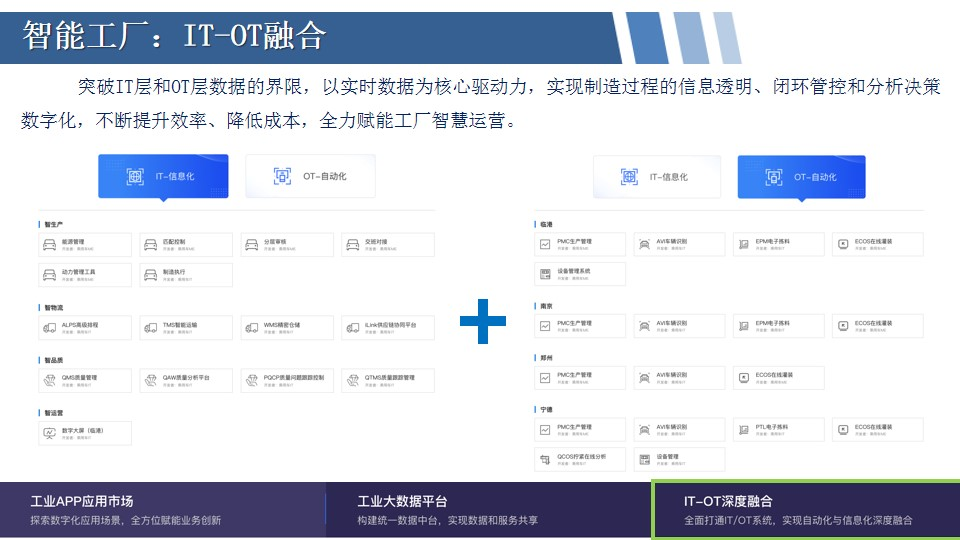Click the truck icon of WMS精密仓储
Viewport: 960px width, 540px height.
point(252,328)
